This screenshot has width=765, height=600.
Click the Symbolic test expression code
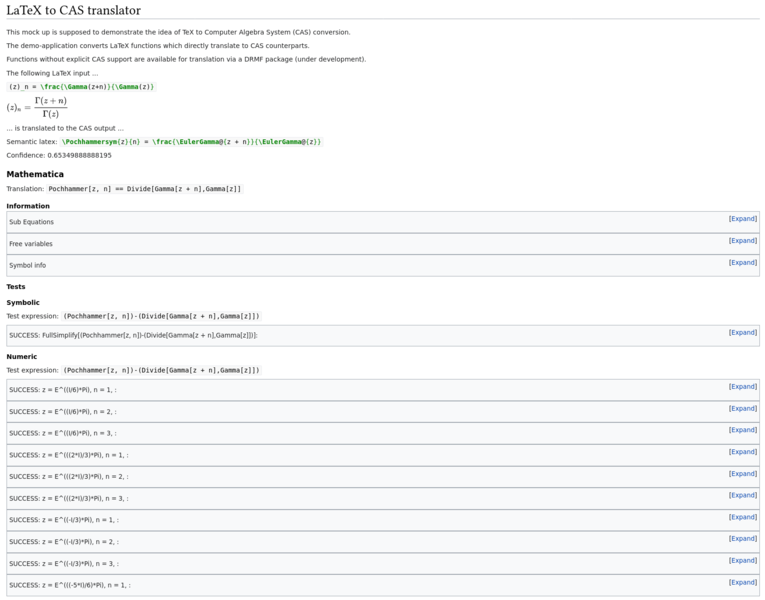click(x=161, y=316)
